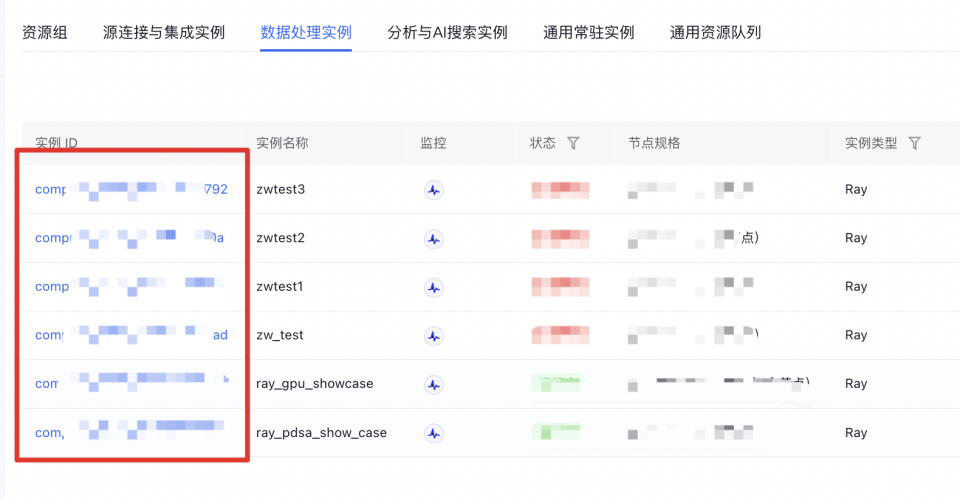Open the 状态 column filter

pyautogui.click(x=573, y=143)
